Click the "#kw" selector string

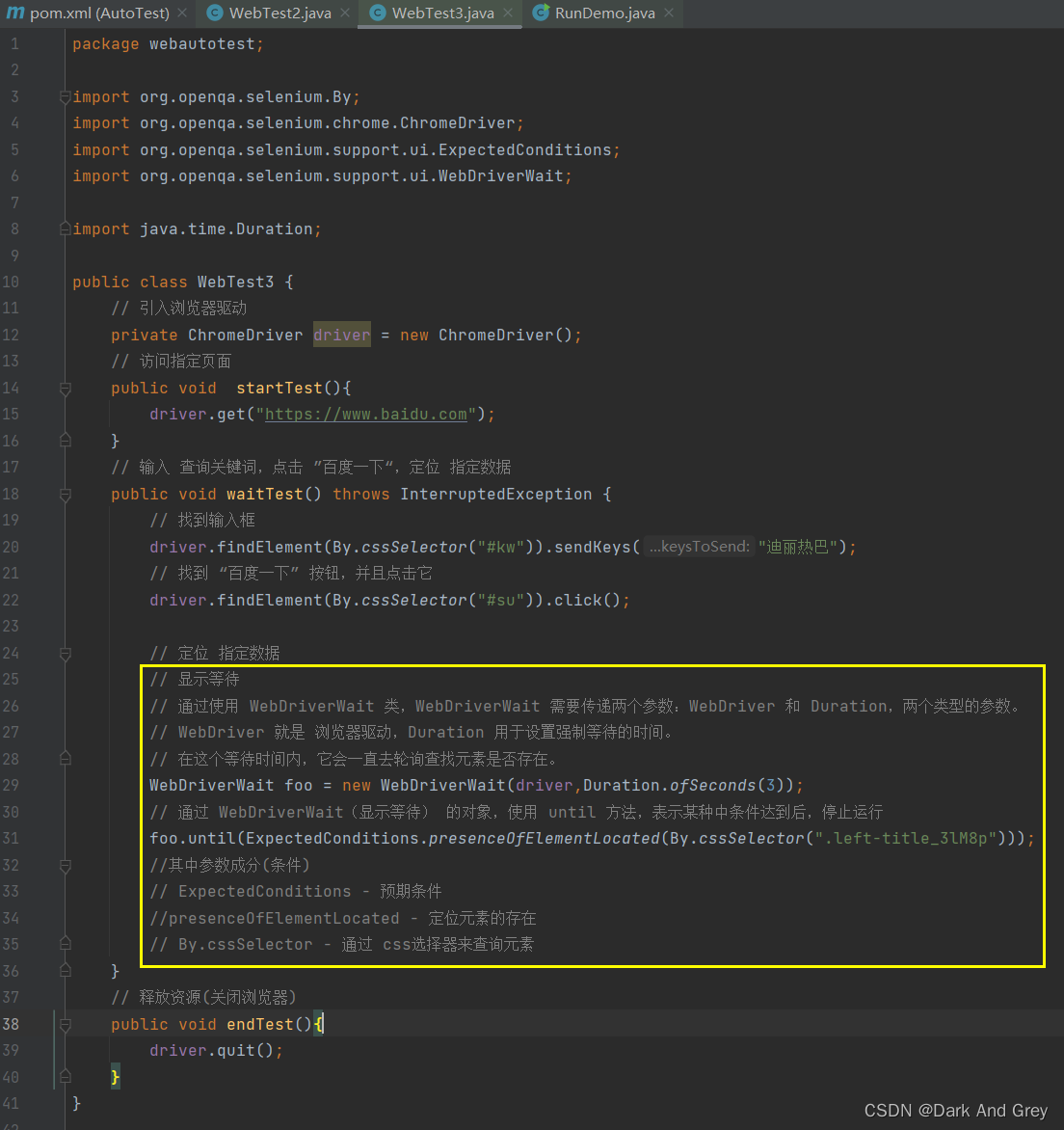pos(501,547)
